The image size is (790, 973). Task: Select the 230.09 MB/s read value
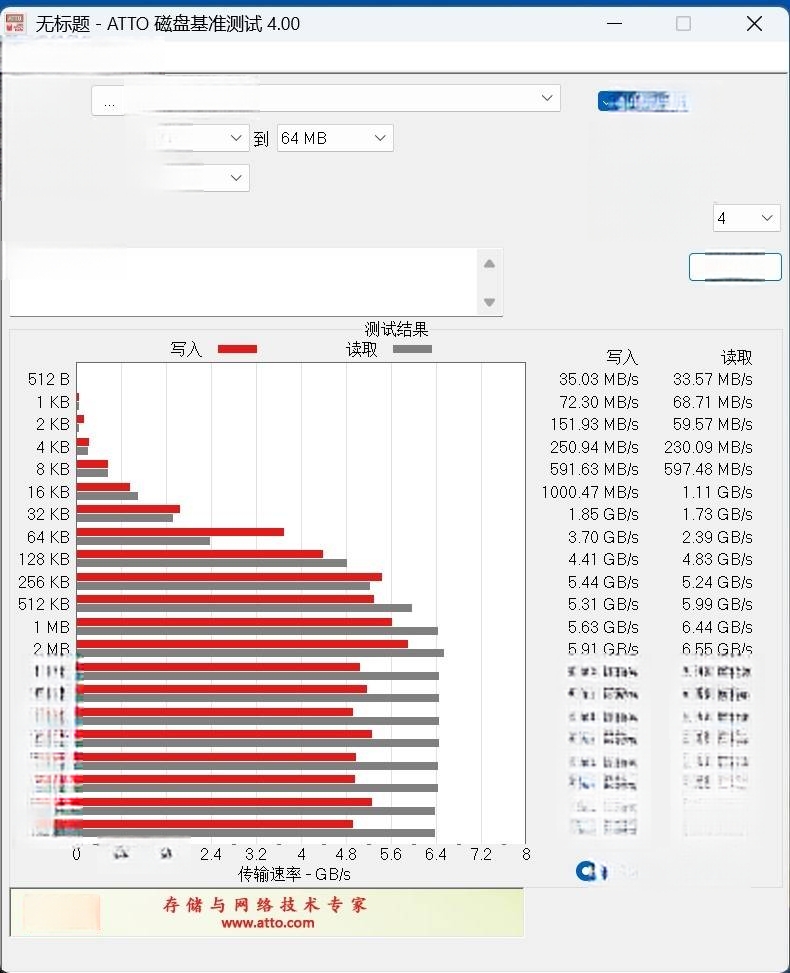[x=708, y=447]
